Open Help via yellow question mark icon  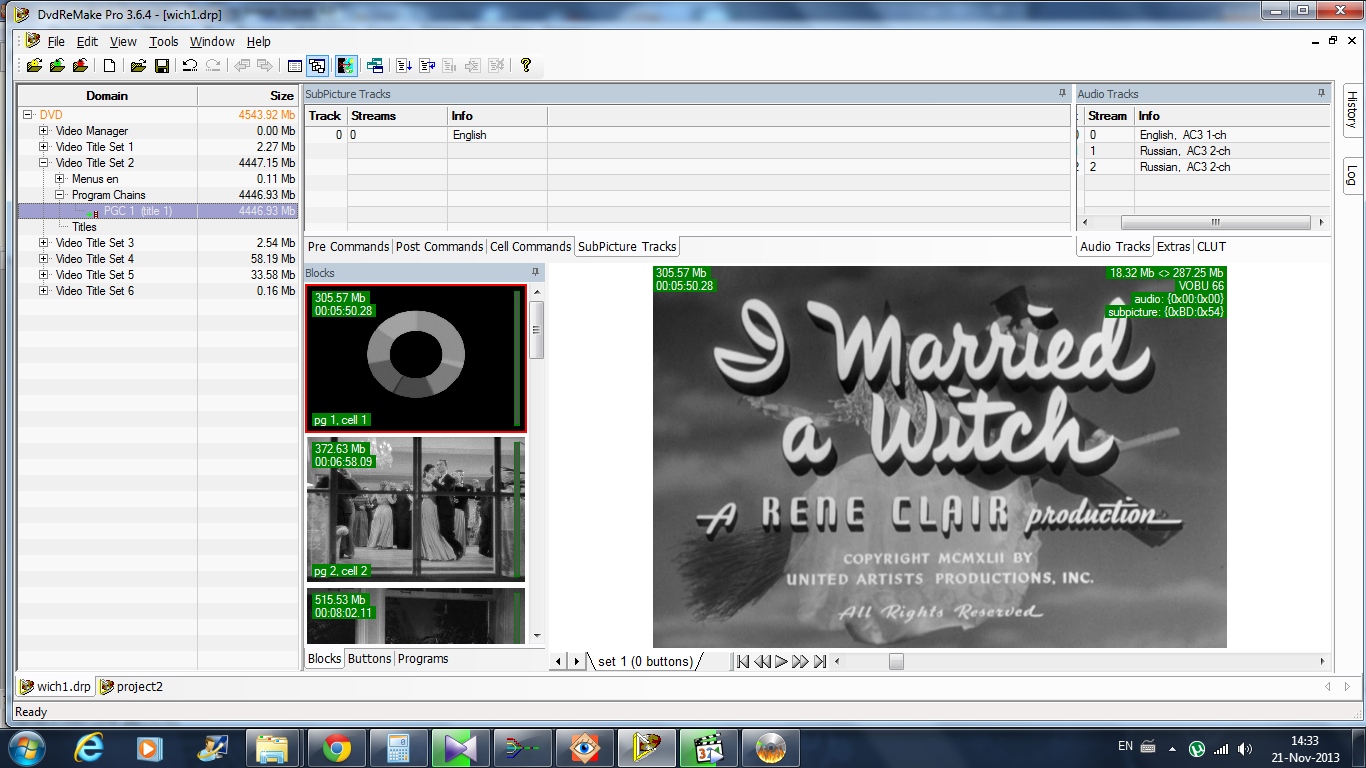526,66
